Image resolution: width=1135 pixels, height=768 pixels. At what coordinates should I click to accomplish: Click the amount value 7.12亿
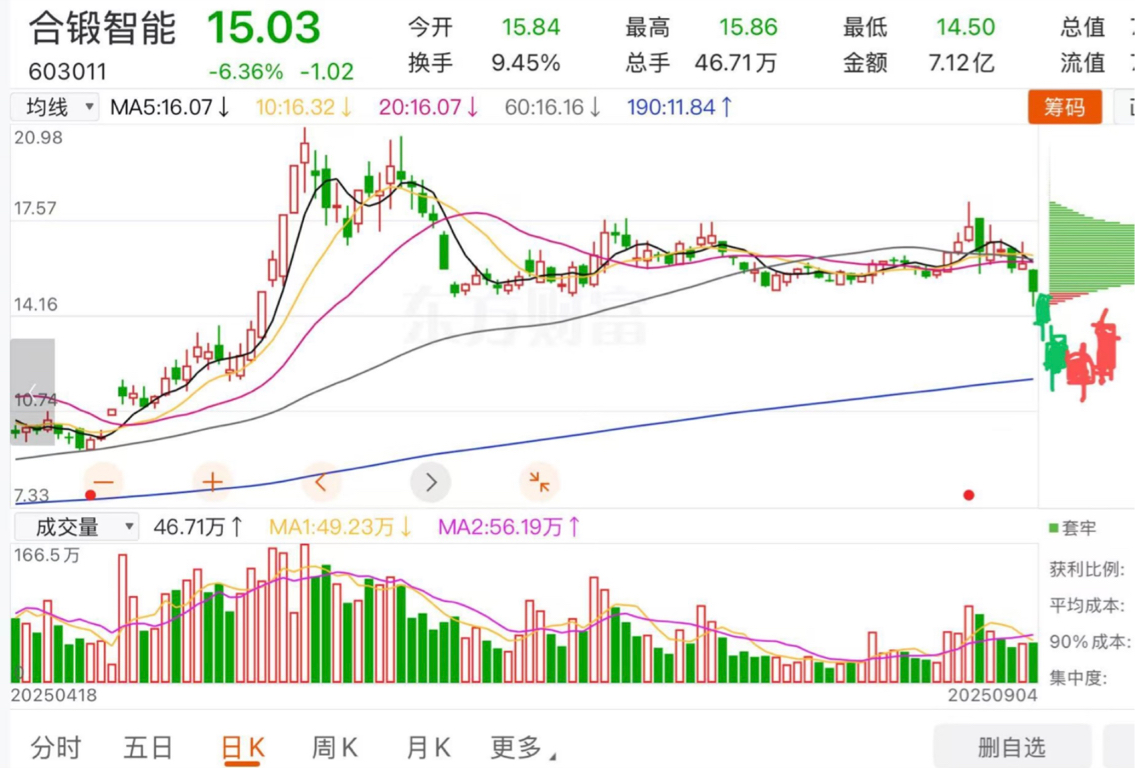961,63
